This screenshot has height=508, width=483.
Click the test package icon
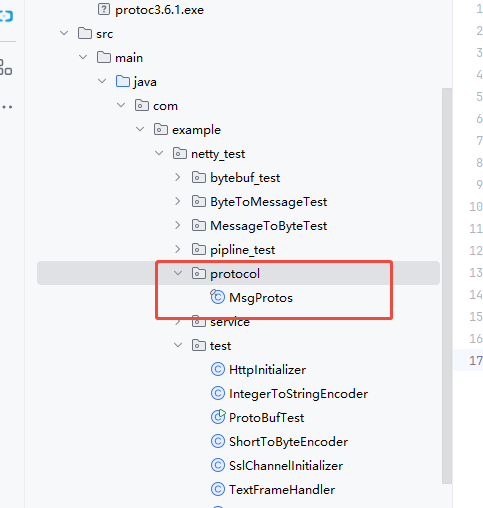199,345
